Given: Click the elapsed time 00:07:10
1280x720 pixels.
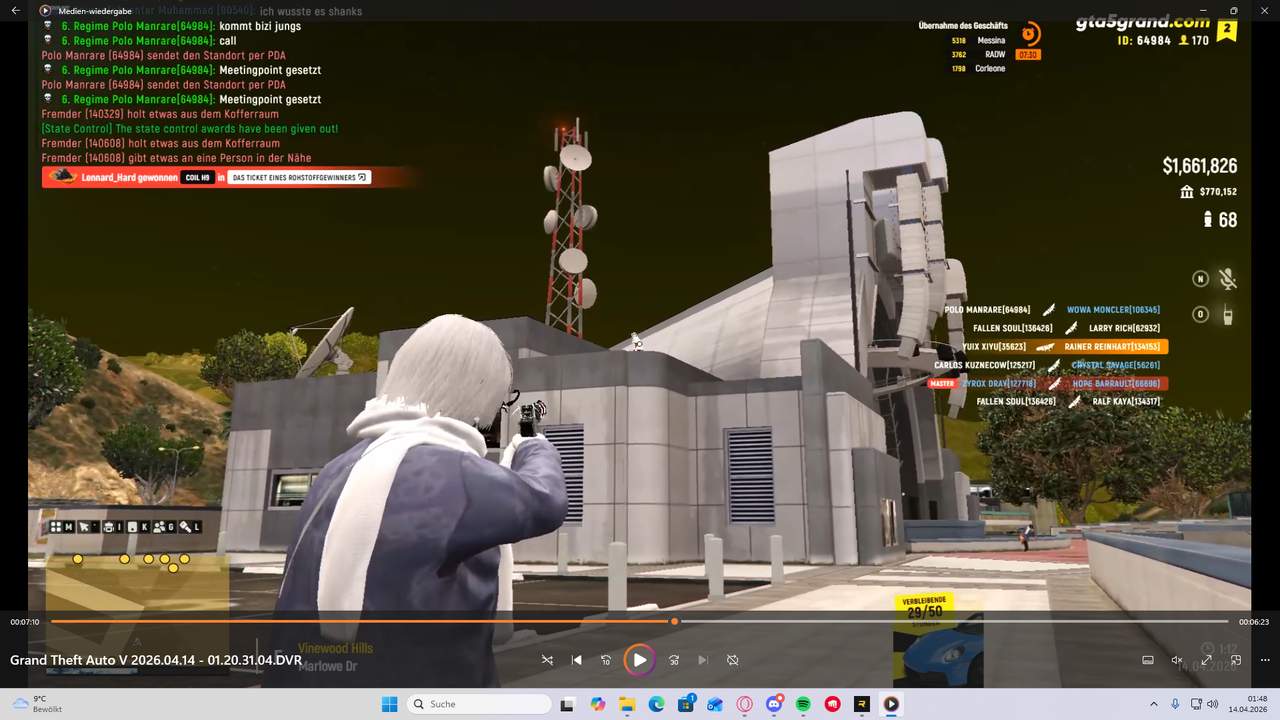Looking at the screenshot, I should [x=25, y=622].
